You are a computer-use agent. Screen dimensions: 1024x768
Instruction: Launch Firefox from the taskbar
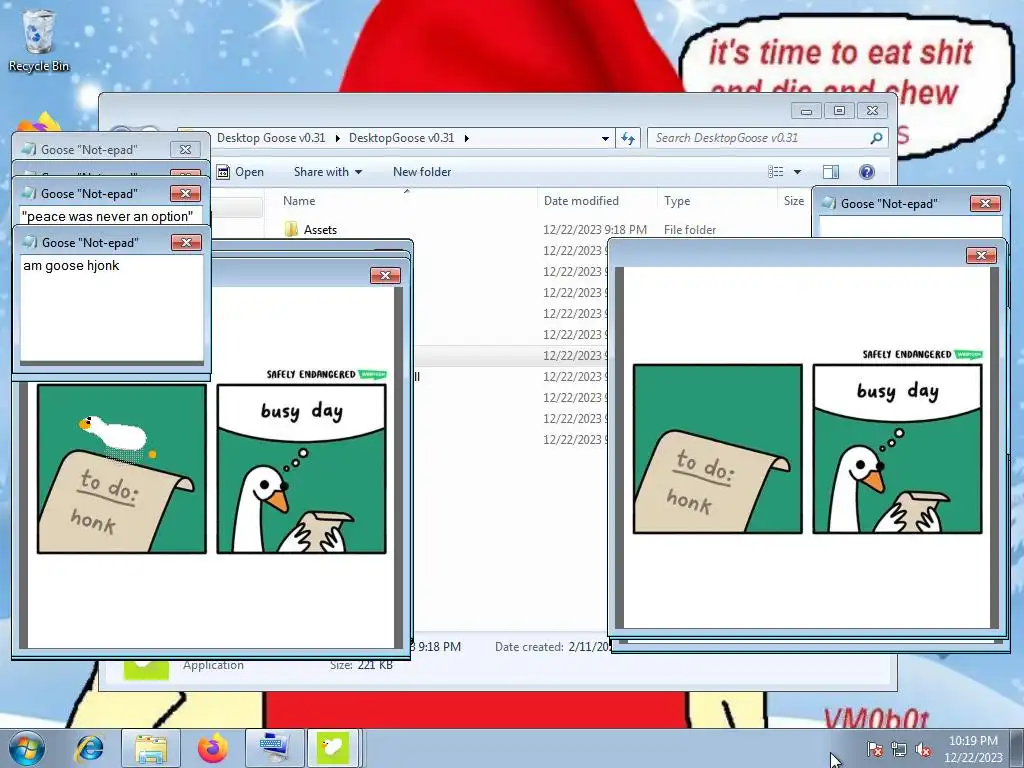coord(212,748)
